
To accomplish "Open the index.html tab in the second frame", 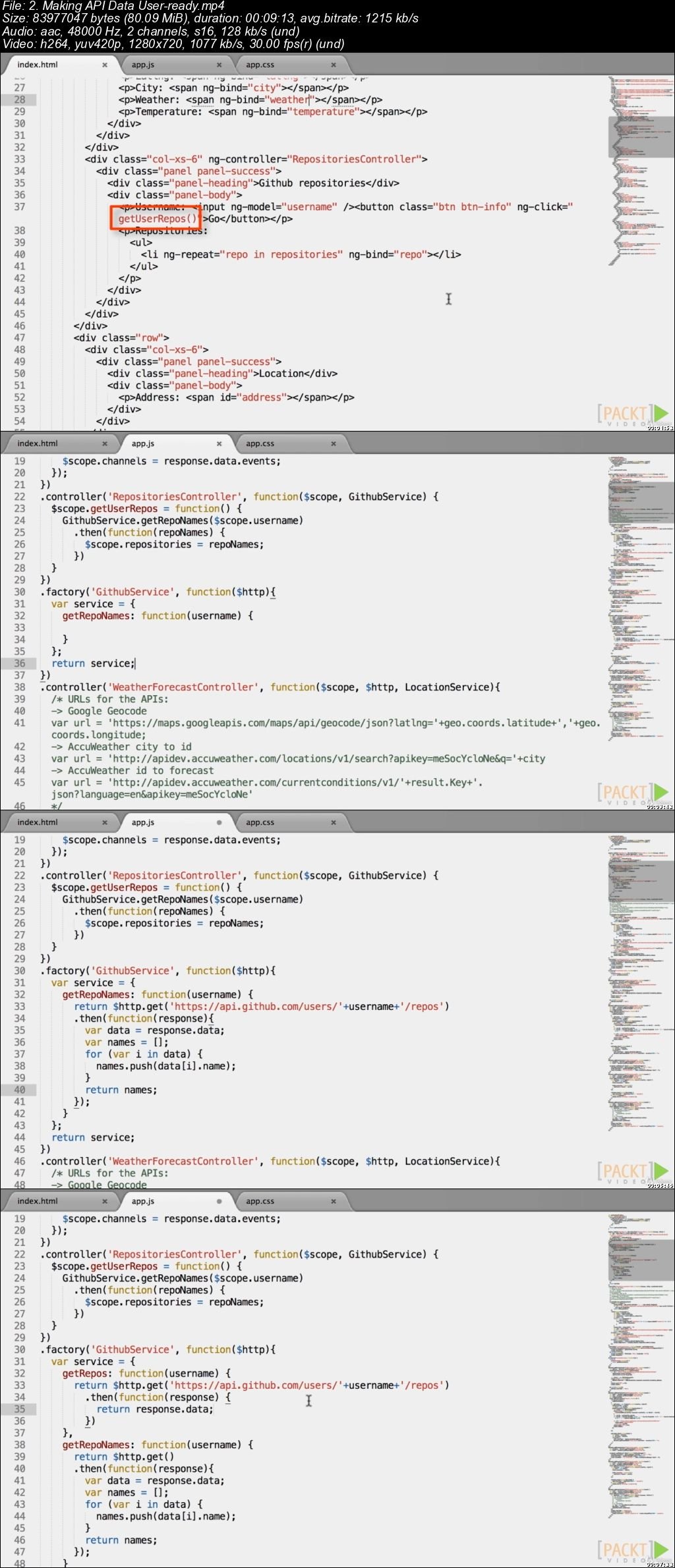I will 38,443.
